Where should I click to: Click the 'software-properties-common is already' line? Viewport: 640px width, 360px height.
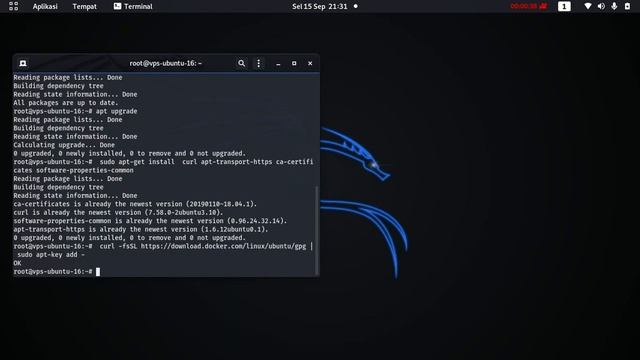[x=150, y=221]
